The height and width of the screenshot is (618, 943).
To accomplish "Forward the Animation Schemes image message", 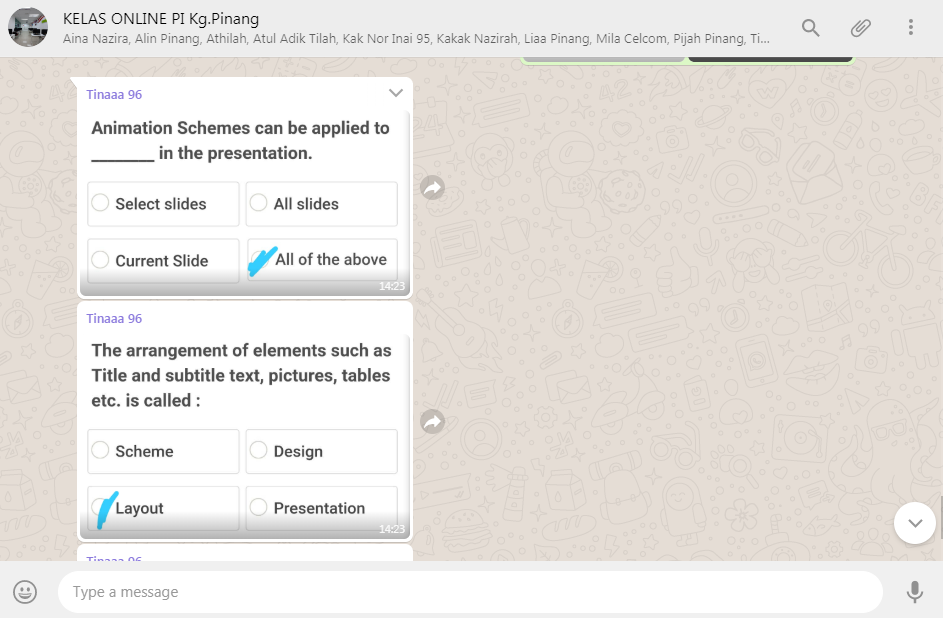I will 432,188.
